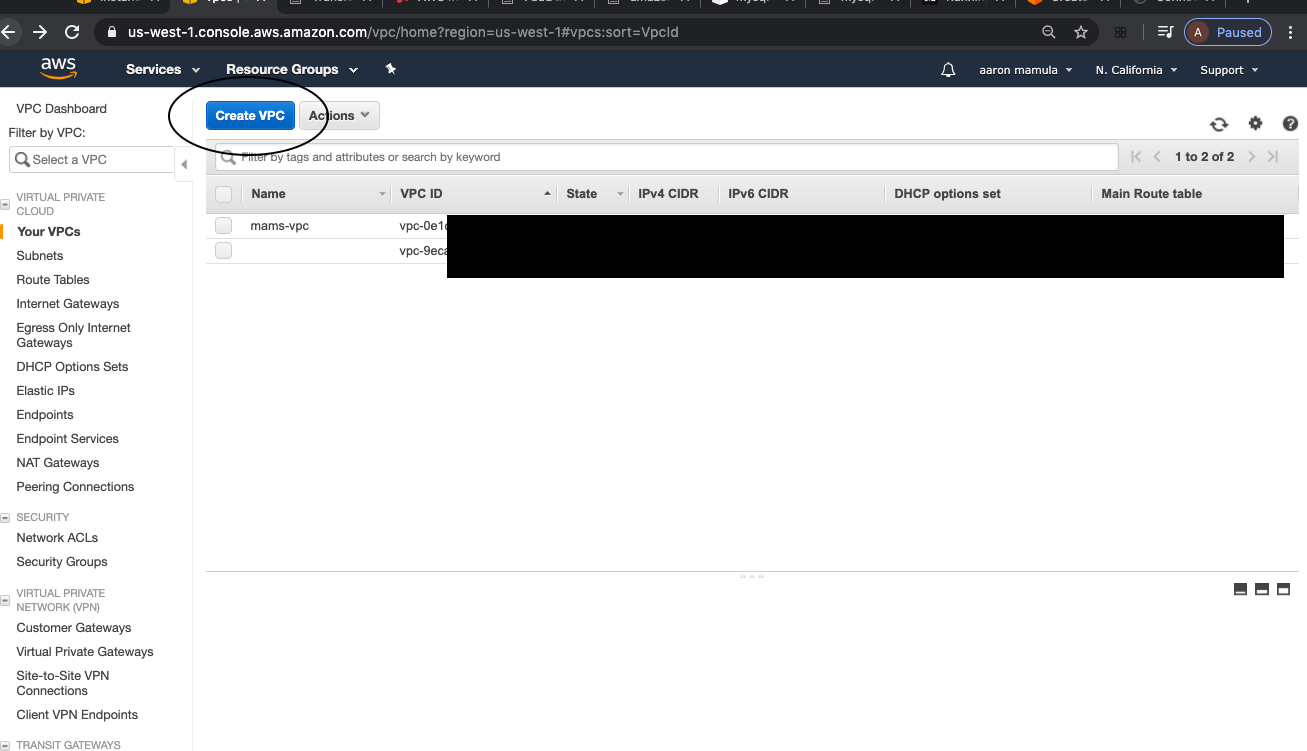Open Virtual Private Gateways page
This screenshot has width=1307, height=751.
click(x=85, y=652)
